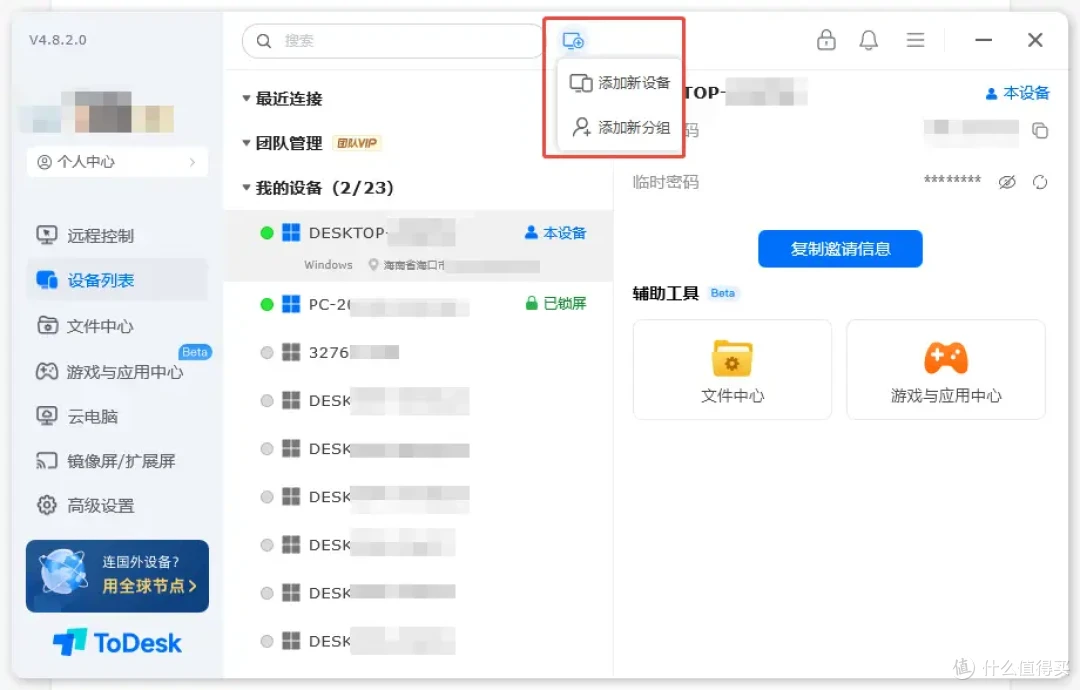Open 高级设置 in sidebar
This screenshot has height=690, width=1080.
coord(117,505)
